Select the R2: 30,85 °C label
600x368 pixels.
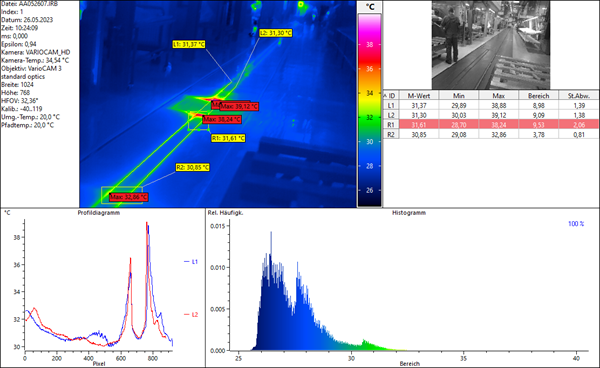(192, 167)
